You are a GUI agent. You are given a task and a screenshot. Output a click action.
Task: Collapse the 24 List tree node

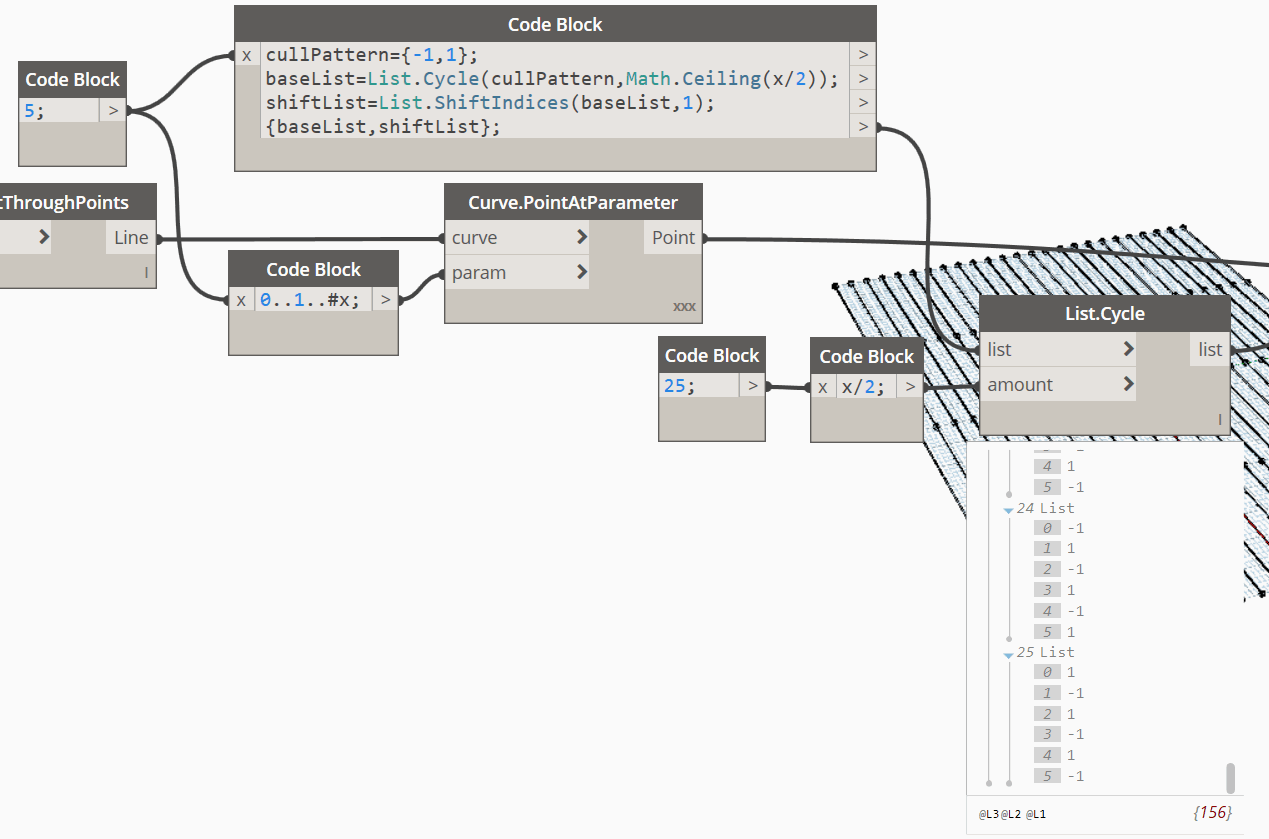(1008, 509)
